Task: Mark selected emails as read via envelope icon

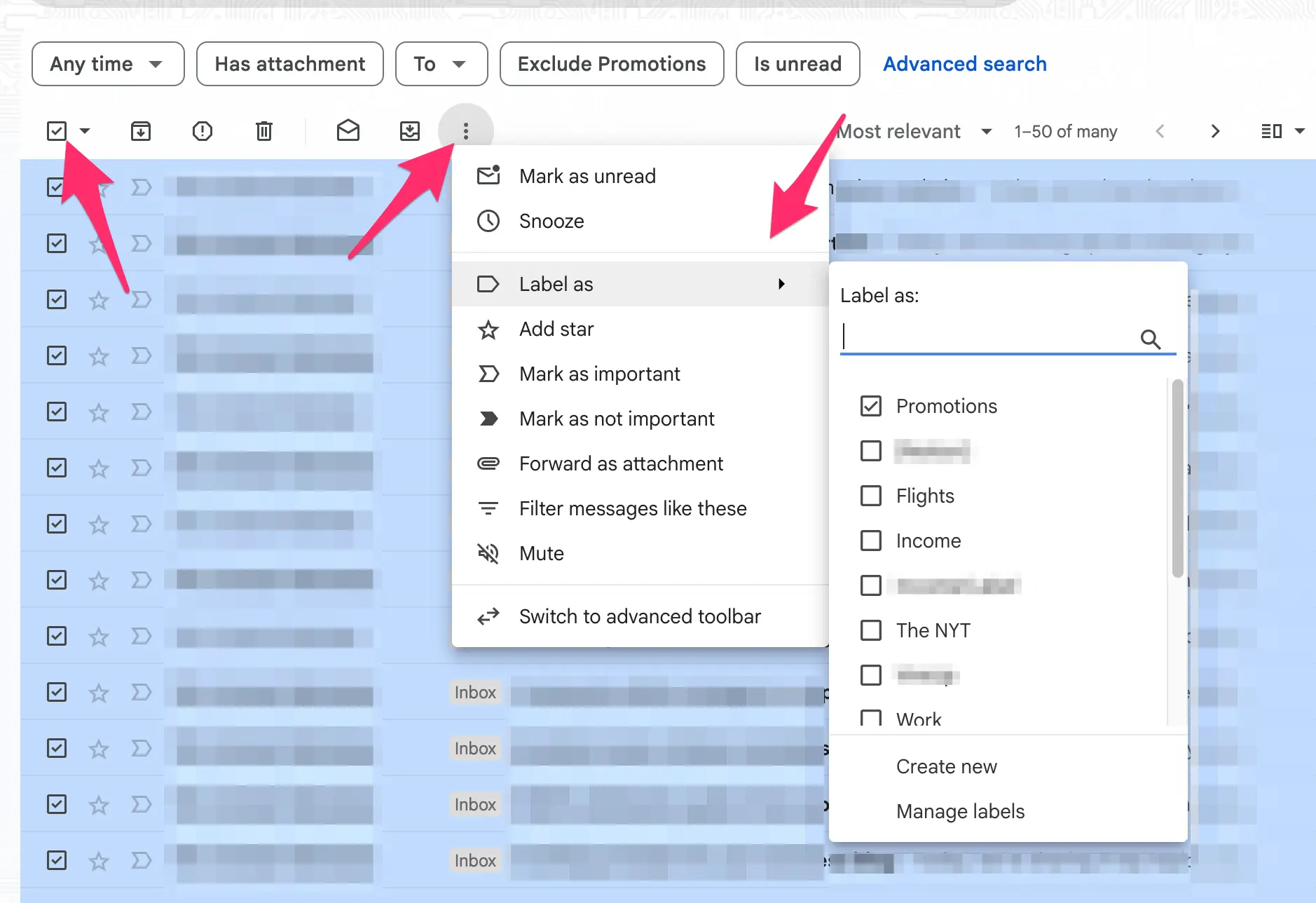Action: (348, 130)
